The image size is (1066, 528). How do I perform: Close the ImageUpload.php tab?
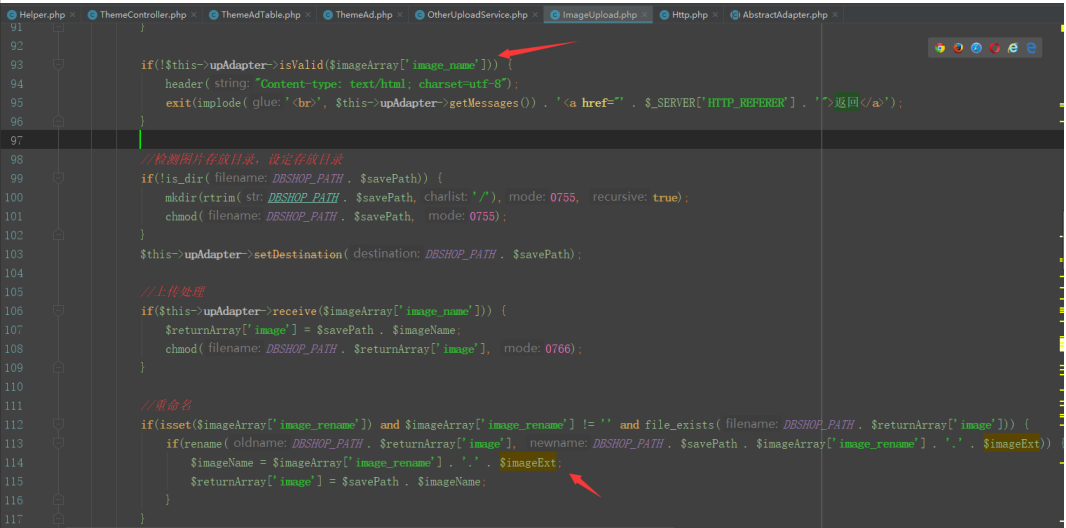(644, 14)
